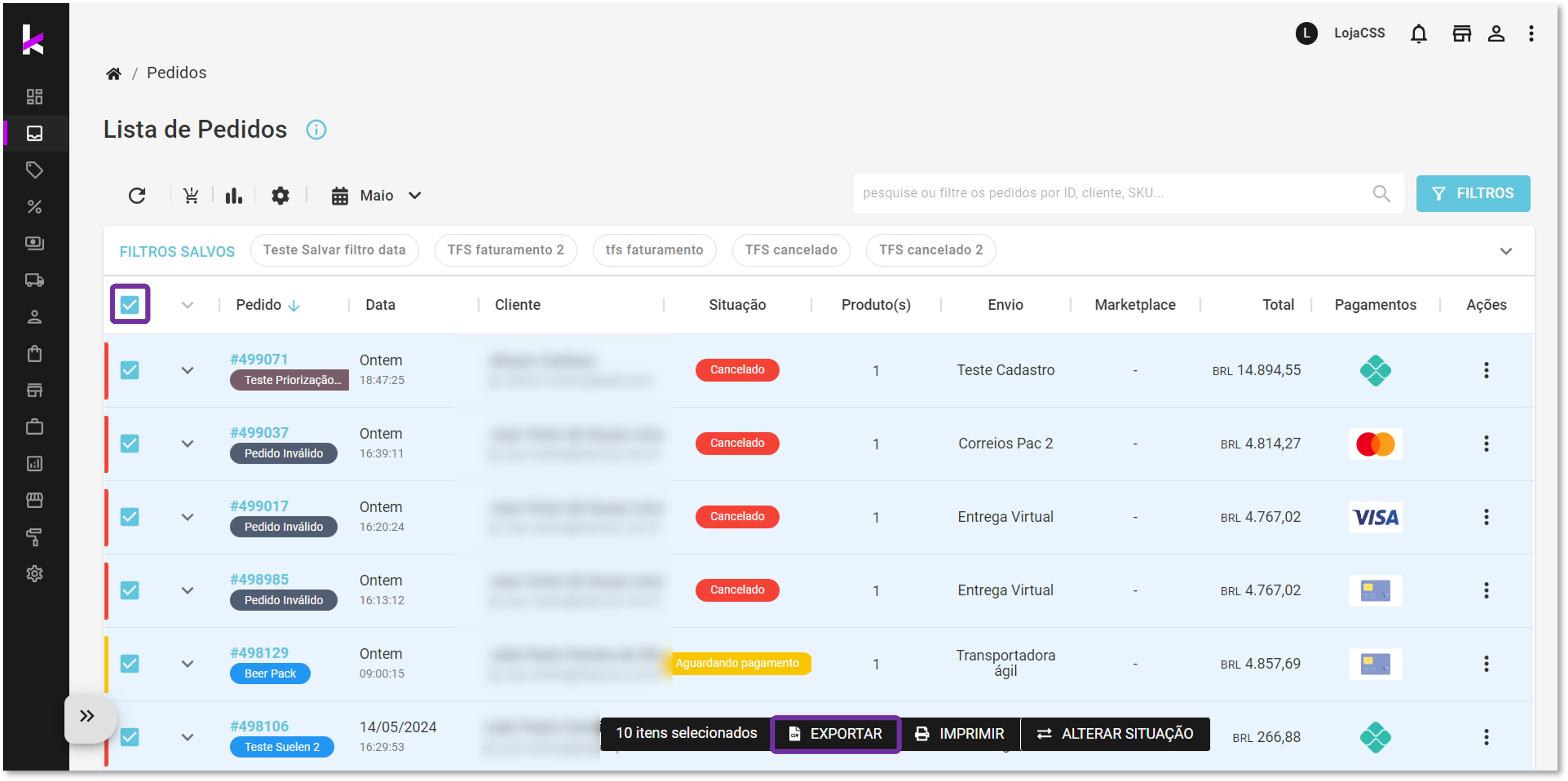Open the briefcase sidebar icon
Screen dimensions: 1568x781
coord(35,427)
